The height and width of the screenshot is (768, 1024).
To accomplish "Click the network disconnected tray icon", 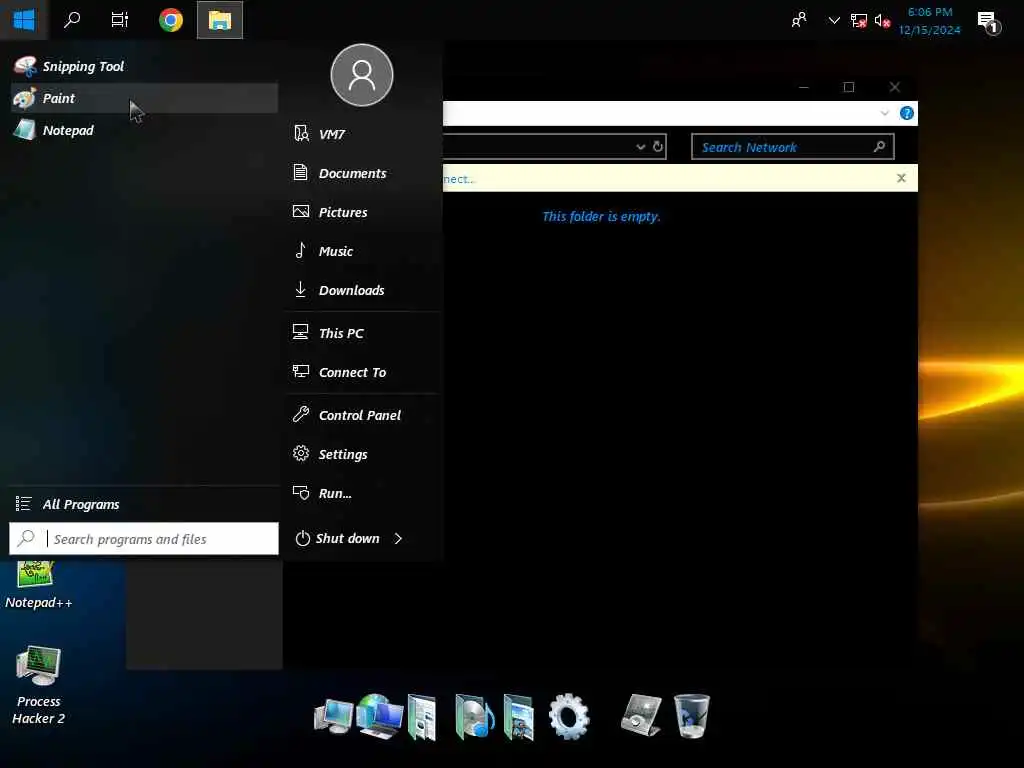I will (x=859, y=21).
